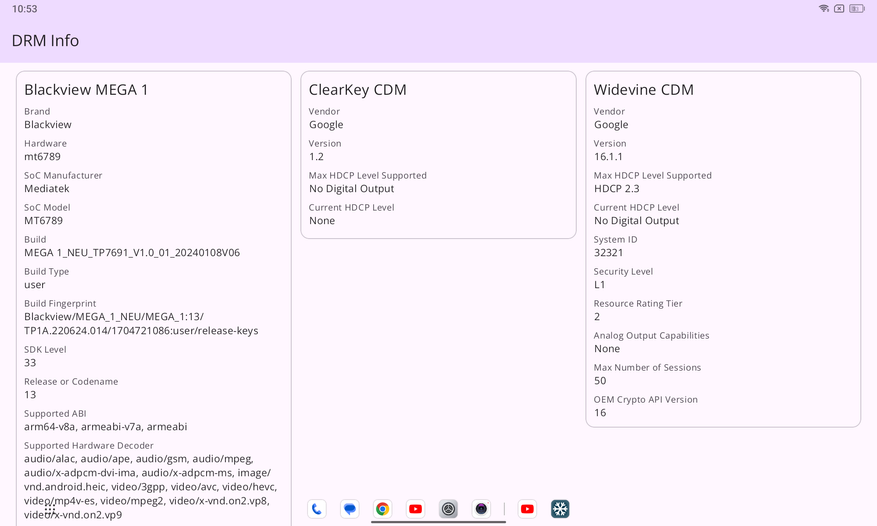The image size is (877, 526).
Task: Click the SoC Model value MT6789
Action: [x=44, y=220]
